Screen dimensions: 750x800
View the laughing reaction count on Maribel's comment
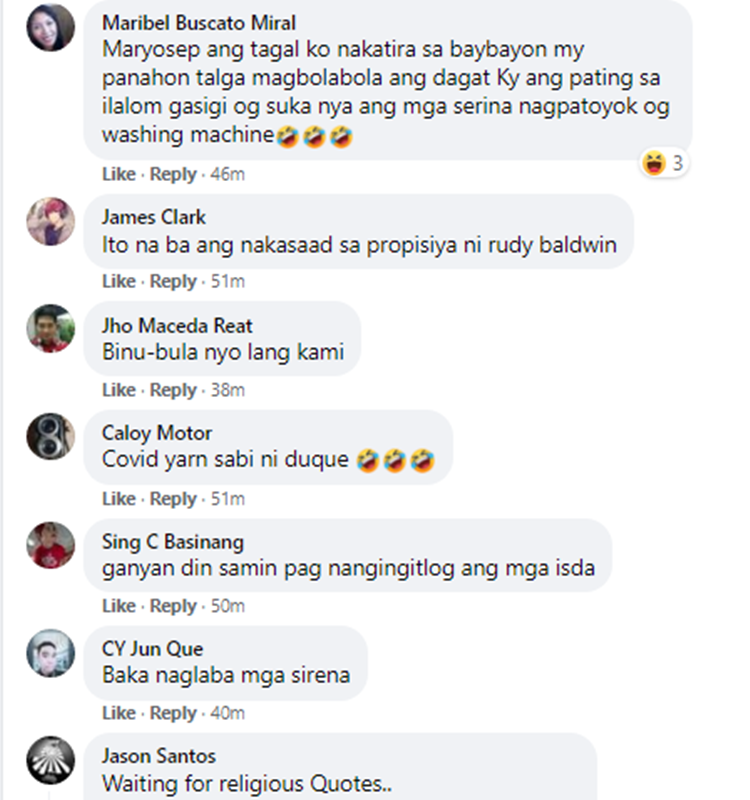[x=664, y=163]
